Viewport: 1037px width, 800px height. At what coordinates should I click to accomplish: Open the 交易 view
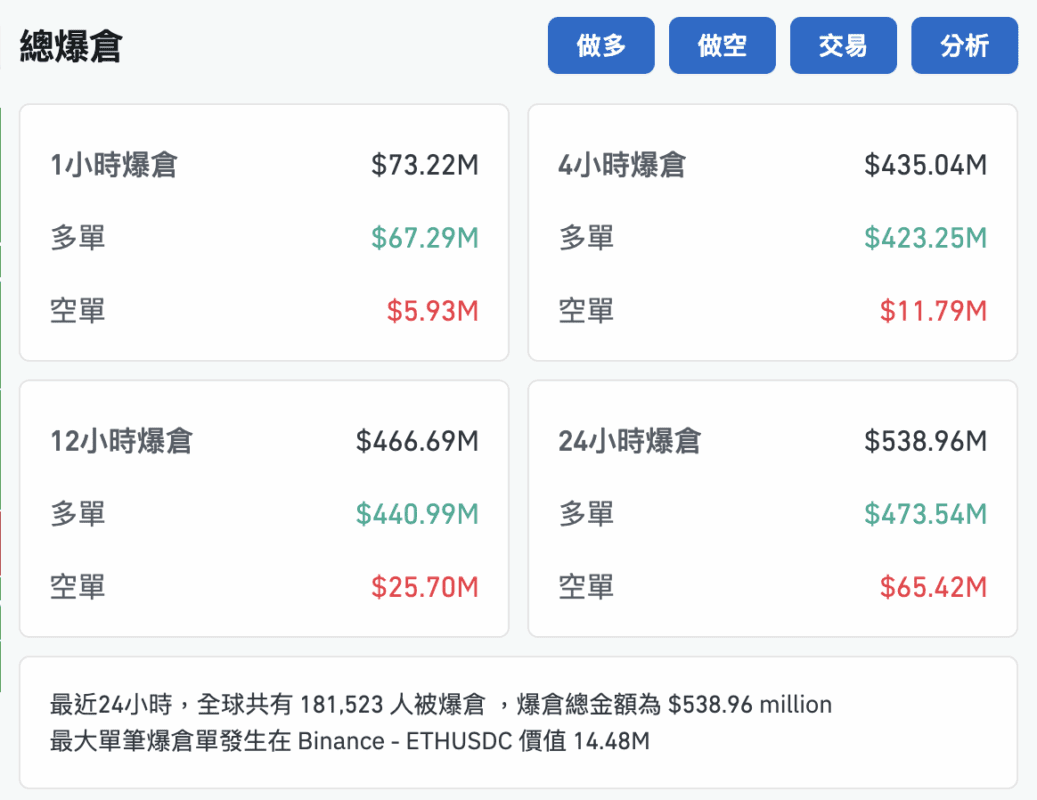pyautogui.click(x=843, y=45)
